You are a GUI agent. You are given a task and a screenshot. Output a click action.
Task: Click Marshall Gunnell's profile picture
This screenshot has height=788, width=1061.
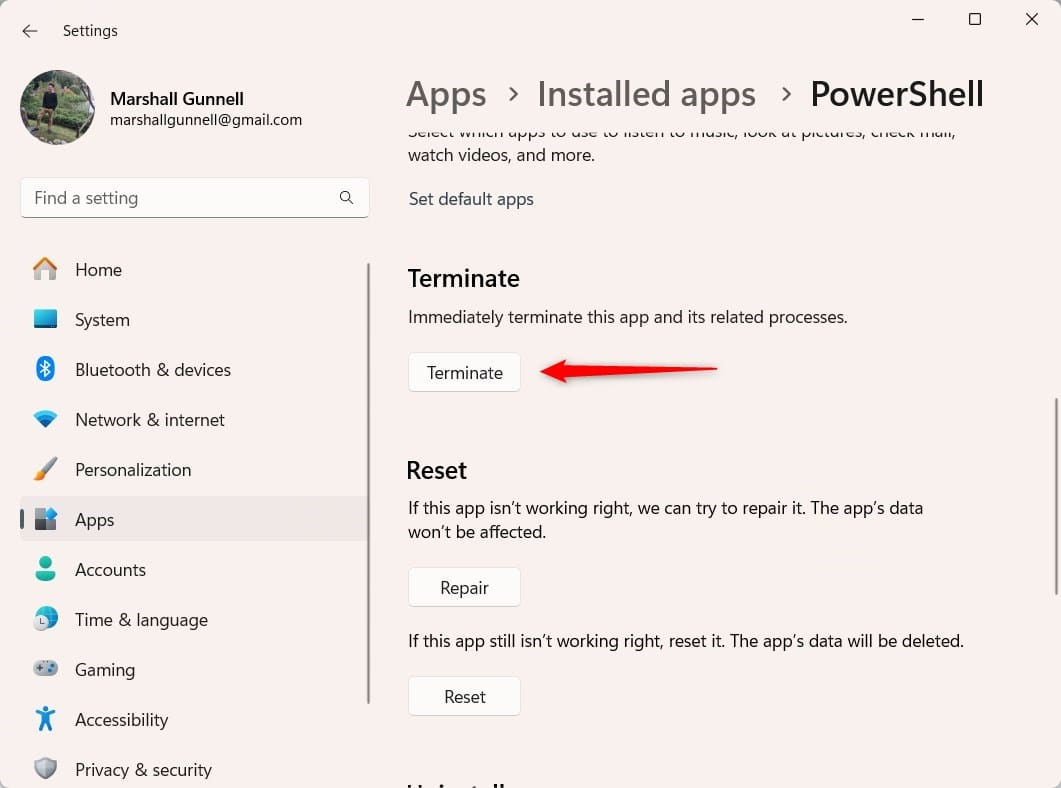pyautogui.click(x=58, y=108)
